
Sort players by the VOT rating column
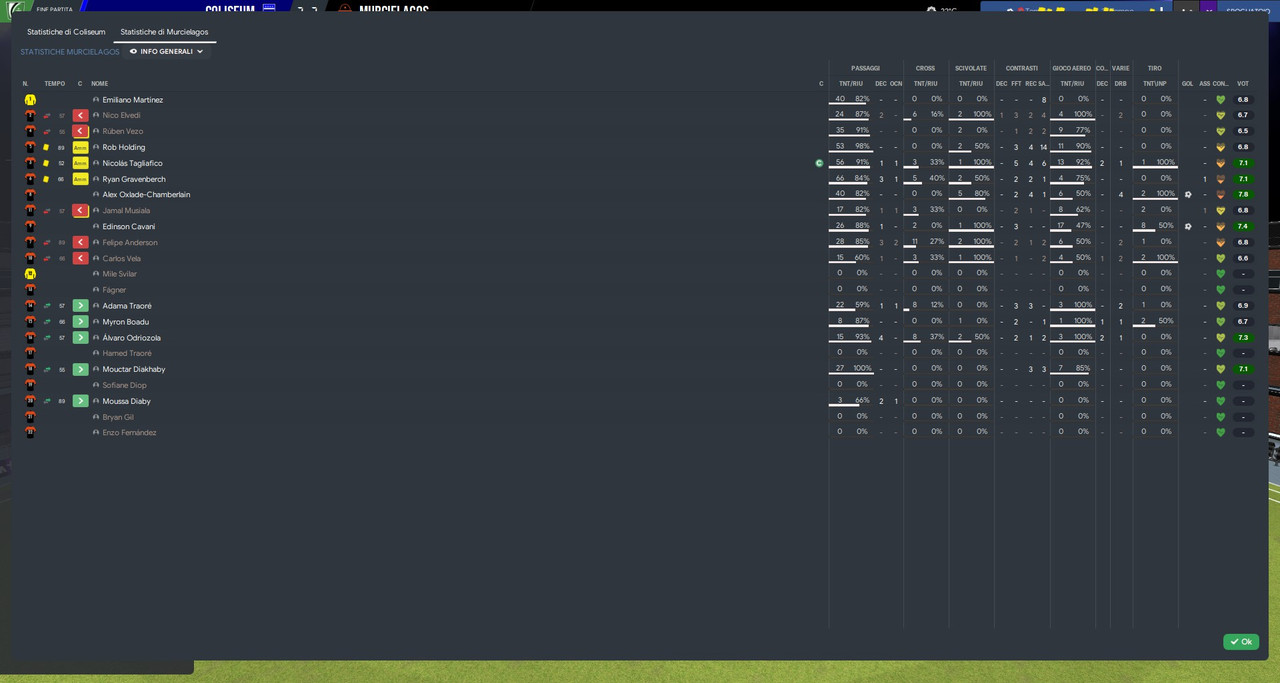[1243, 83]
